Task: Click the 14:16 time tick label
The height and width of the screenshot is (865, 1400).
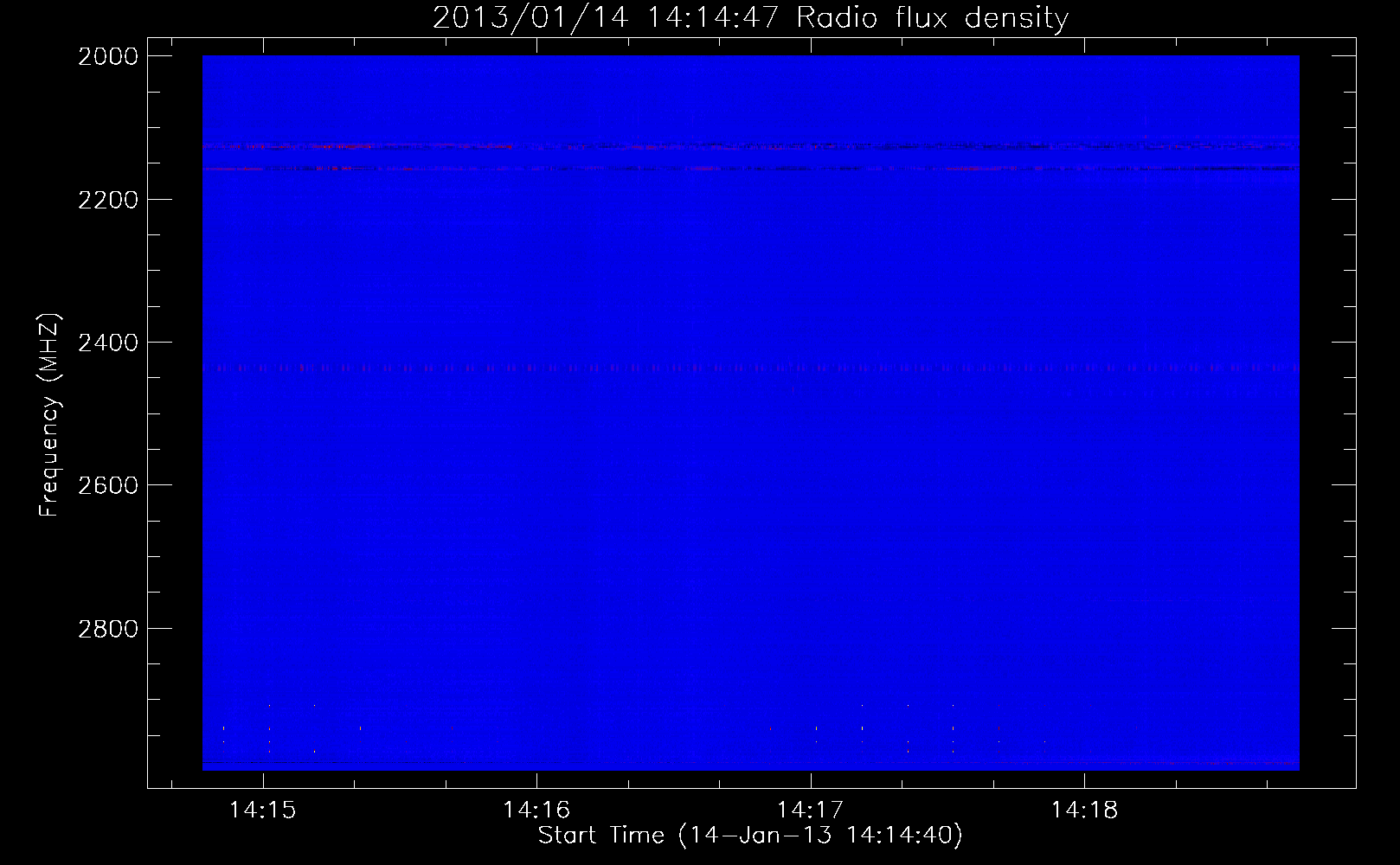Action: click(x=536, y=810)
